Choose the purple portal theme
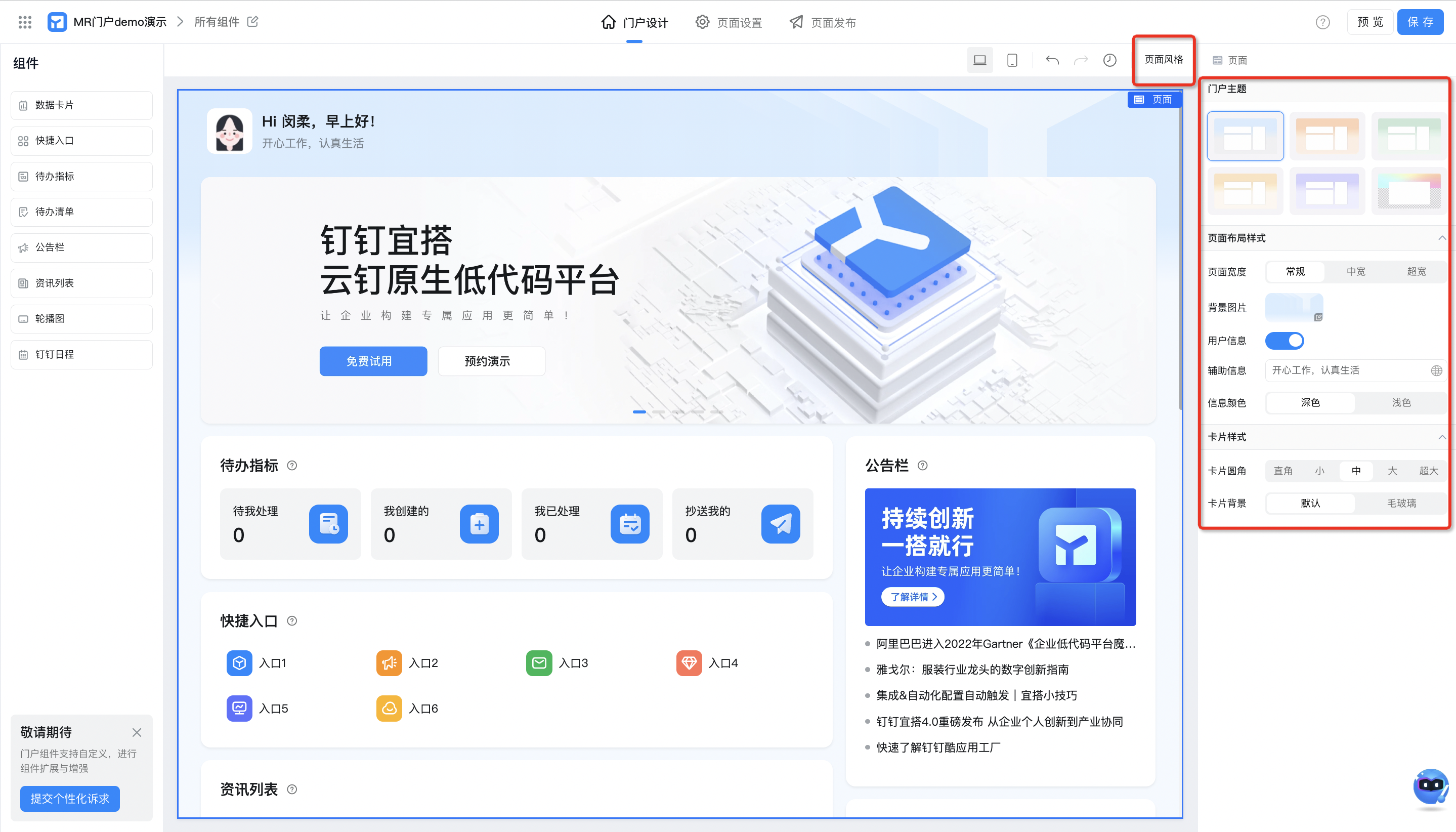This screenshot has height=832, width=1456. coord(1327,191)
